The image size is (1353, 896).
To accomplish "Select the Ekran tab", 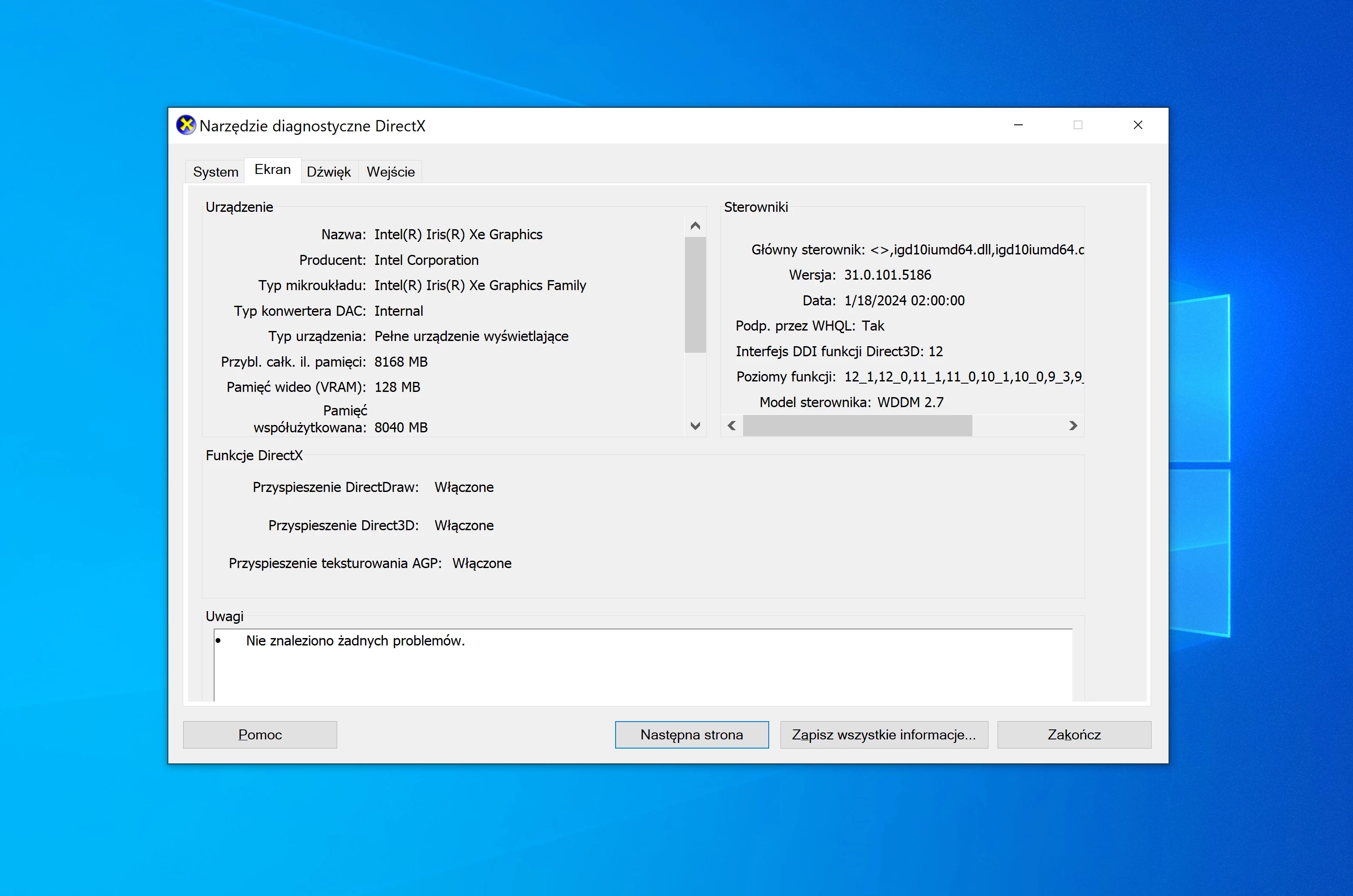I will click(273, 170).
